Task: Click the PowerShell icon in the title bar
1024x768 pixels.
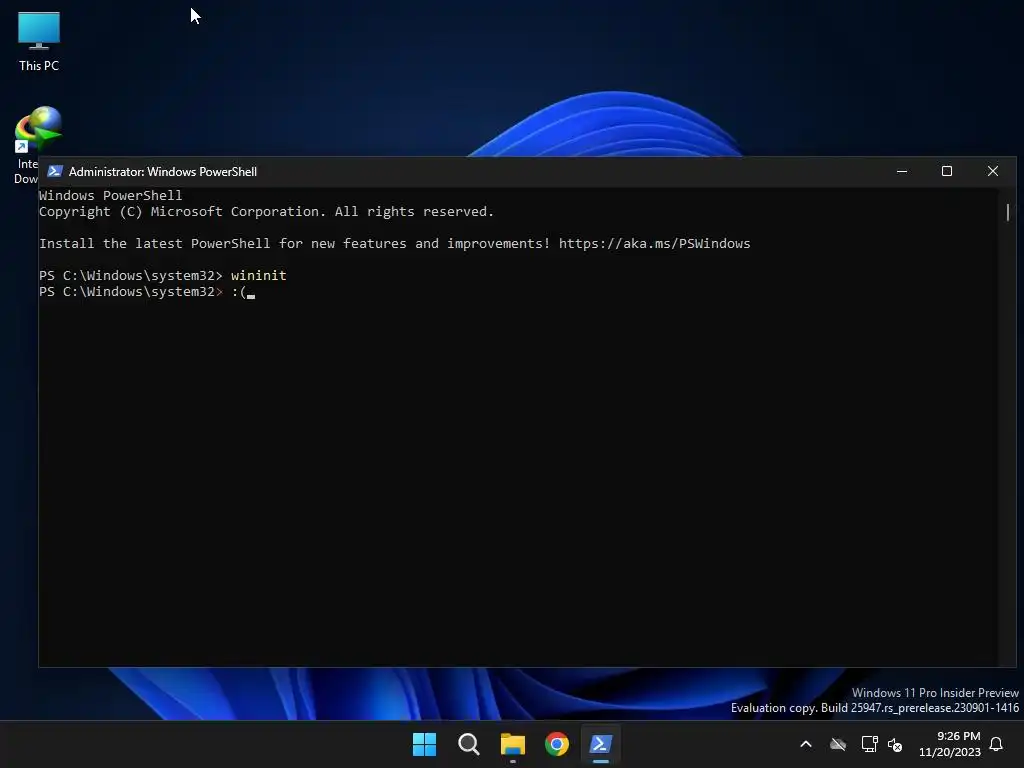Action: point(55,171)
